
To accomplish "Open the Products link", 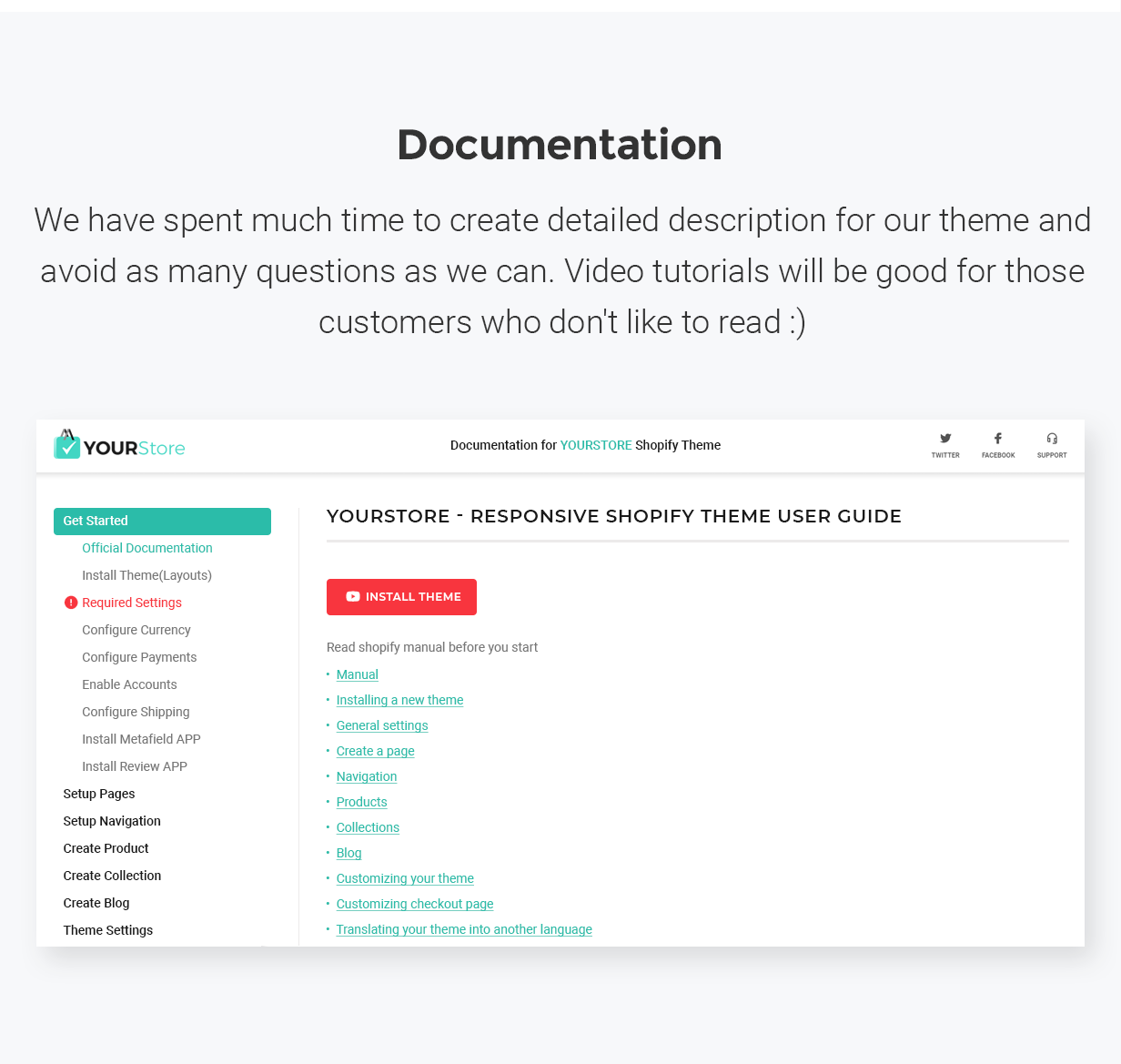I will [x=362, y=802].
